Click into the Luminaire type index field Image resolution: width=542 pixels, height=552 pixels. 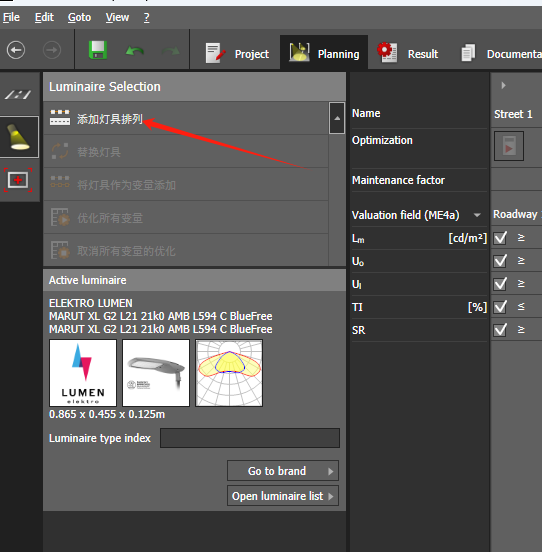coord(250,438)
